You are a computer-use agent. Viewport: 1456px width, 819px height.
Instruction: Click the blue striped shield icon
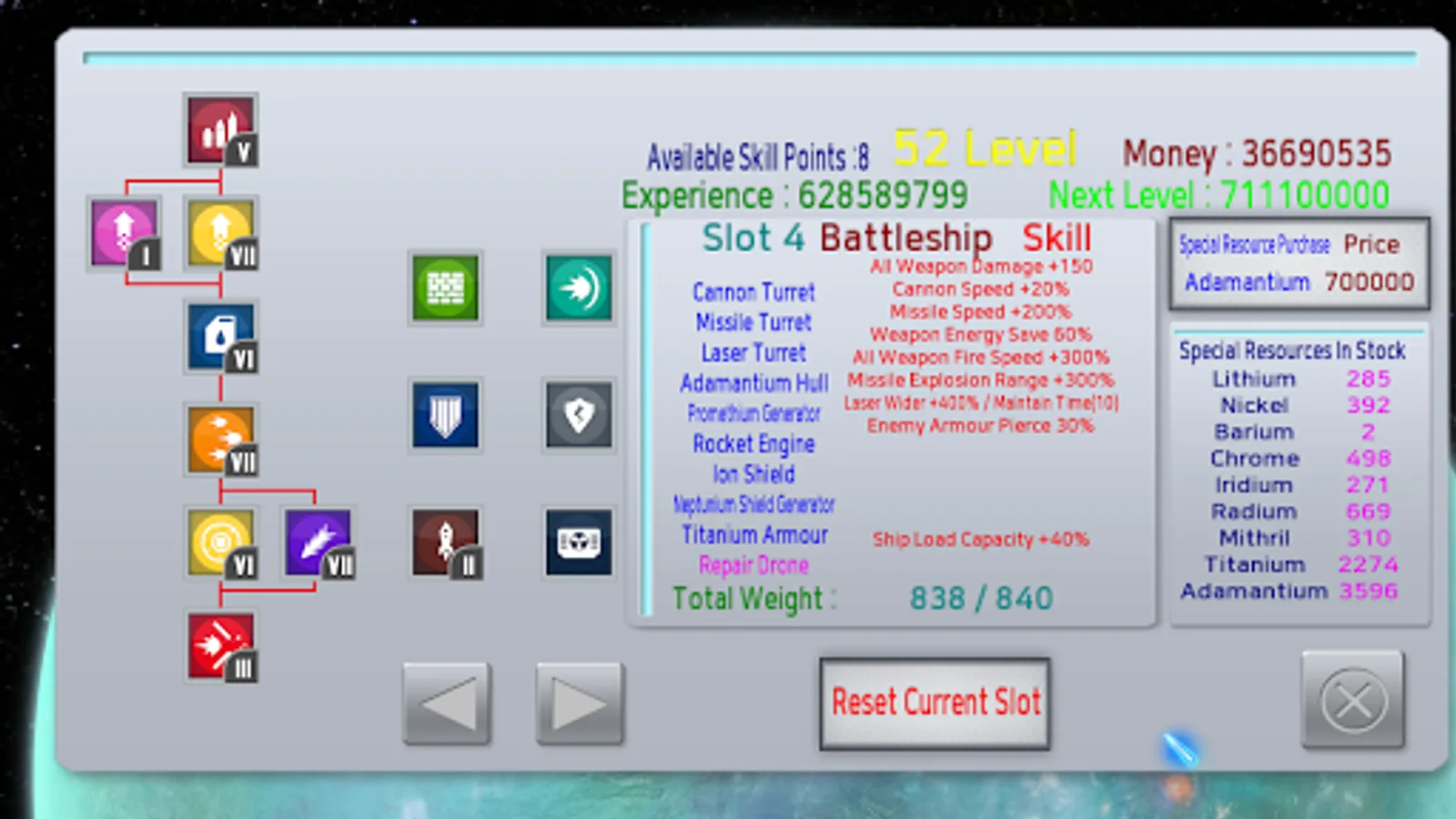pos(446,417)
